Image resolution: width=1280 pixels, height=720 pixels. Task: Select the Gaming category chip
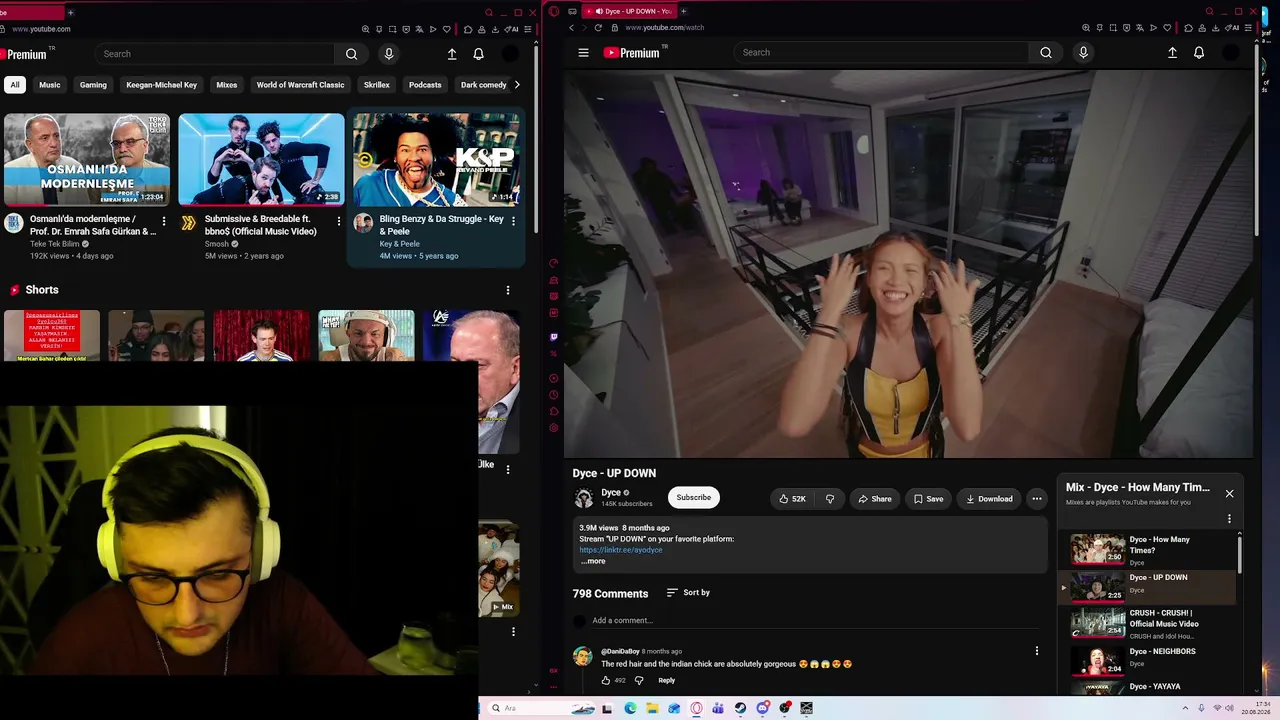click(93, 85)
